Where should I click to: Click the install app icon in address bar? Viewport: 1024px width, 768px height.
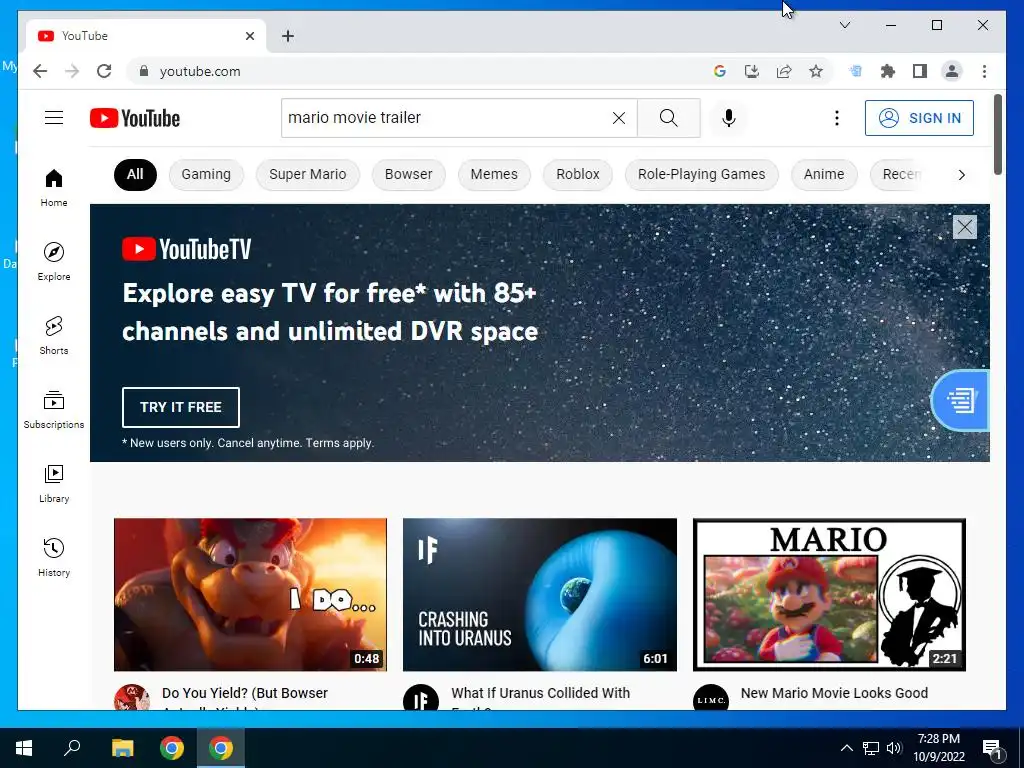[752, 71]
